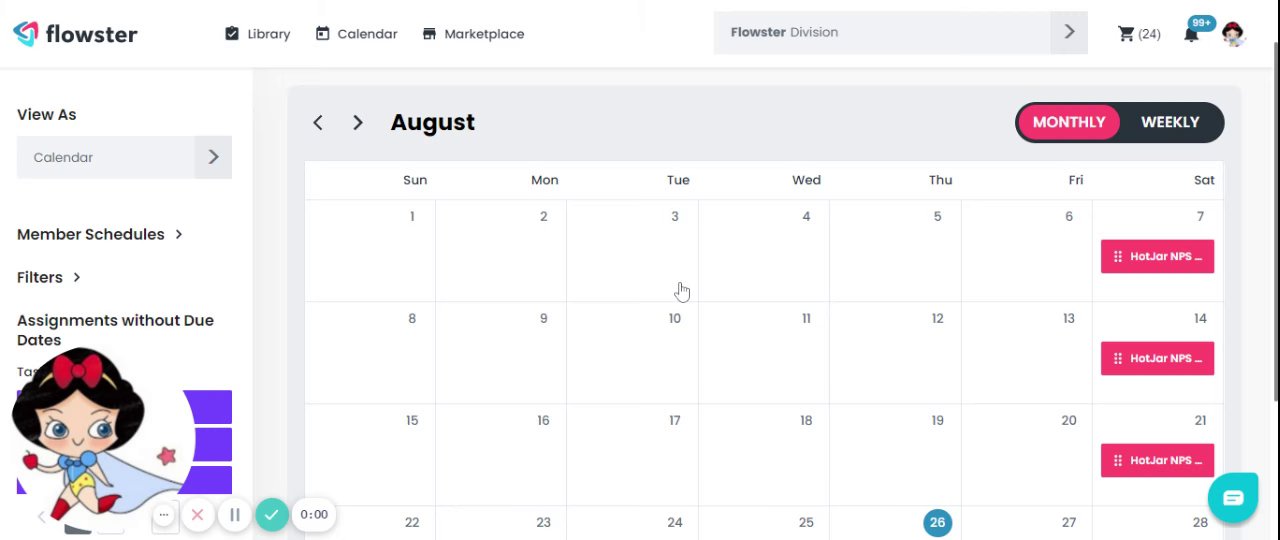Click the Flowster logo
Image resolution: width=1280 pixels, height=540 pixels.
pos(76,34)
